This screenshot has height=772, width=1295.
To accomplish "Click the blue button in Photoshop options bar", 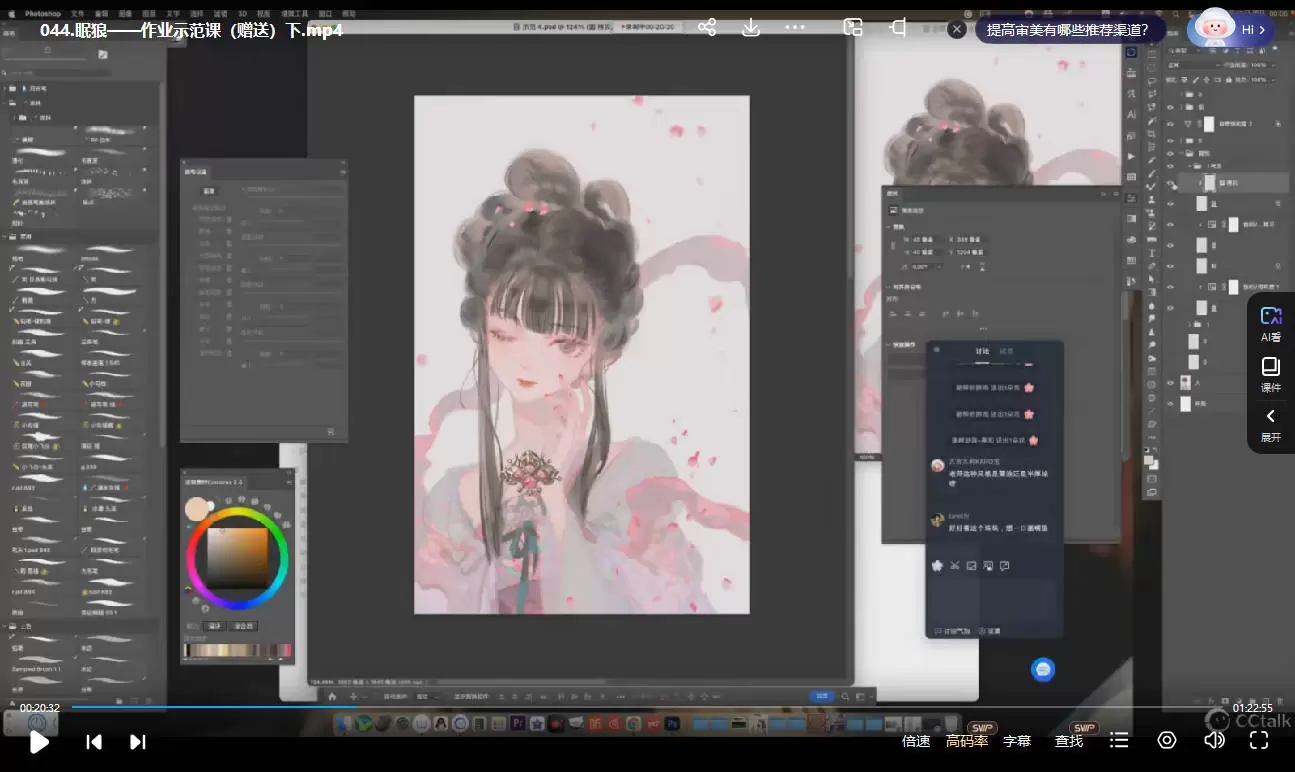I will coord(822,695).
